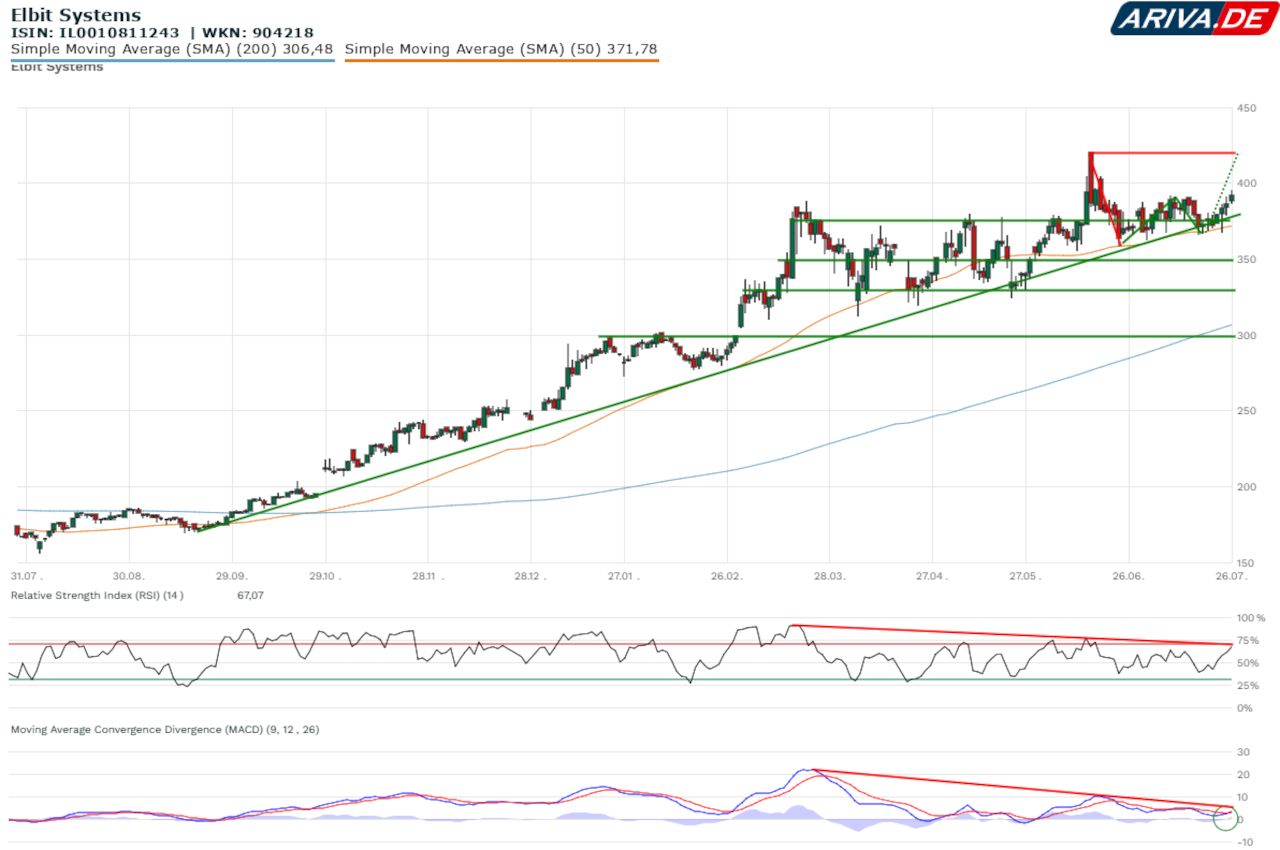1280x850 pixels.
Task: Click RSI axis label 100 %
Action: tap(1252, 619)
